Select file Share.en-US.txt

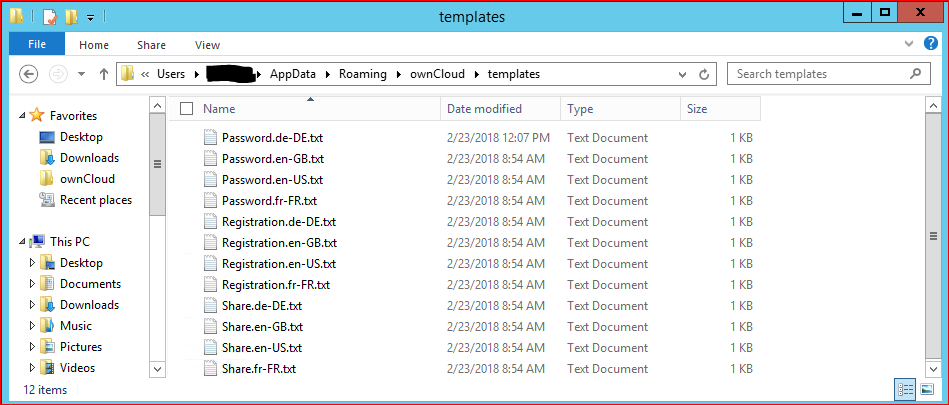pyautogui.click(x=261, y=347)
